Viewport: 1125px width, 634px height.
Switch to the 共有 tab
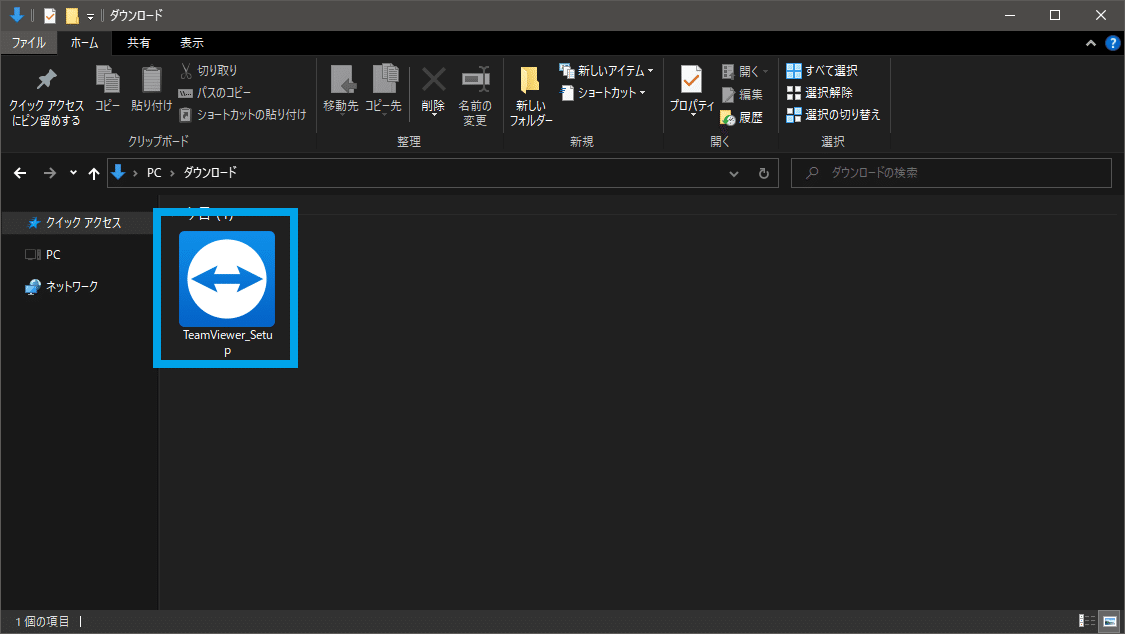tap(138, 43)
